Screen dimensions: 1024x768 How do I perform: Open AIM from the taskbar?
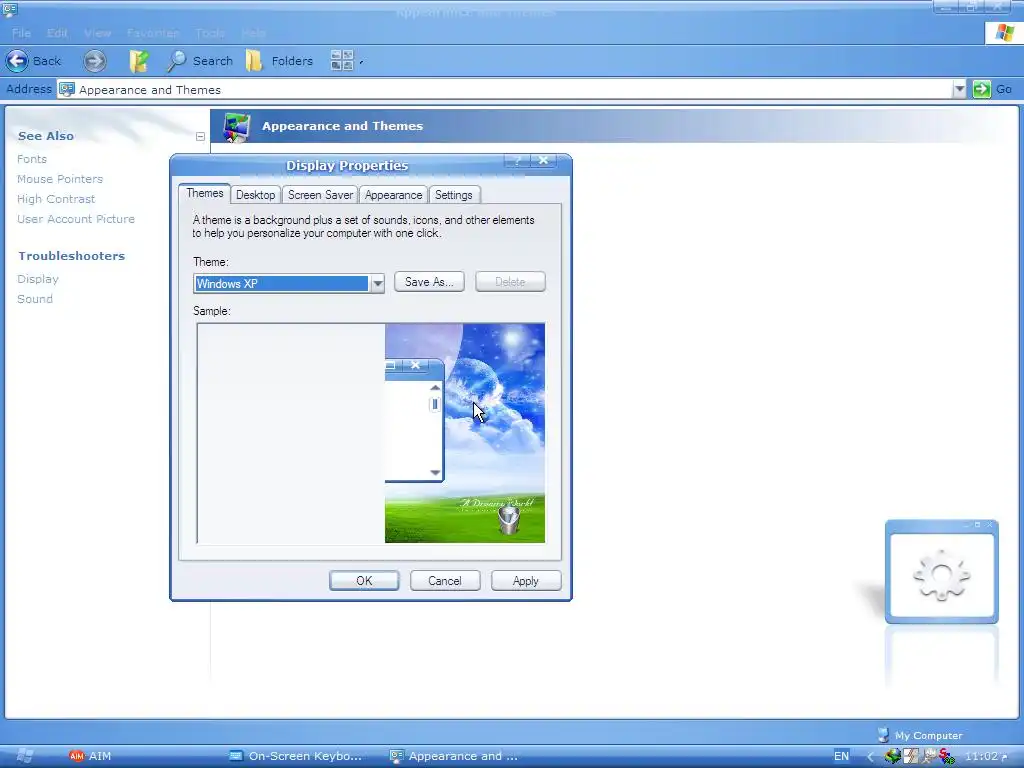click(90, 756)
